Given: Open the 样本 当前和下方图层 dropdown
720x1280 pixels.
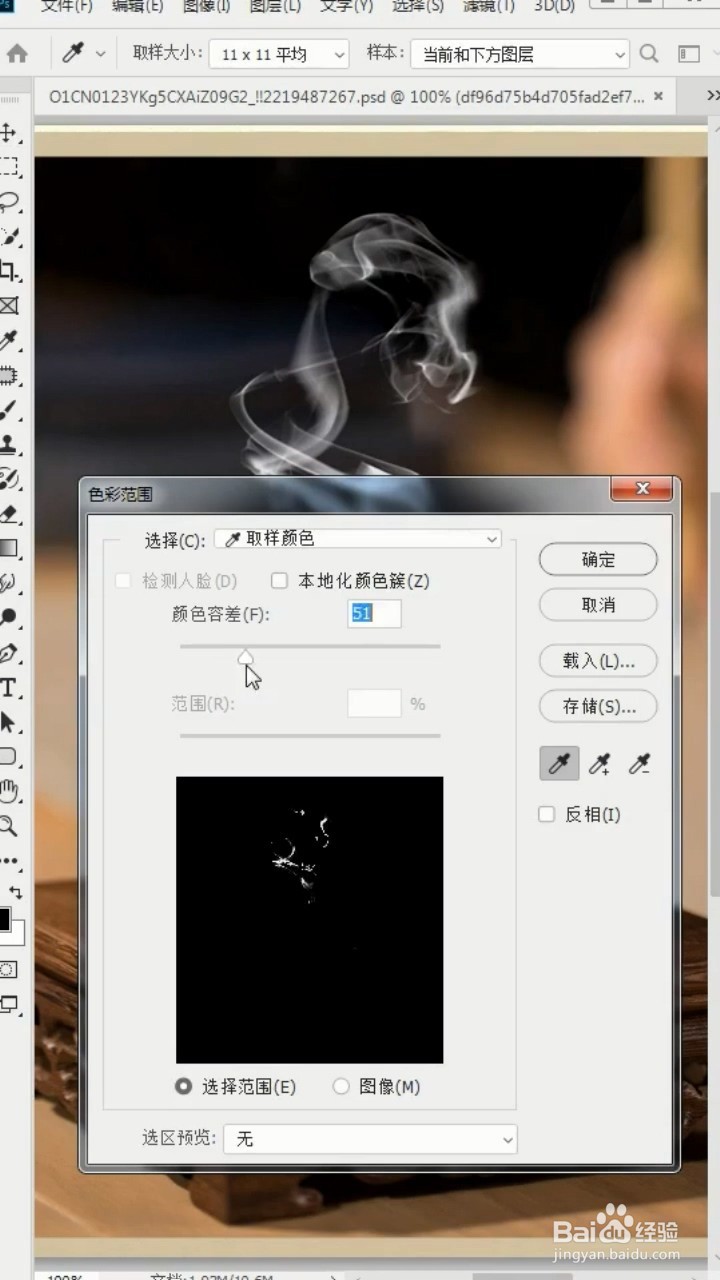Looking at the screenshot, I should [x=520, y=54].
